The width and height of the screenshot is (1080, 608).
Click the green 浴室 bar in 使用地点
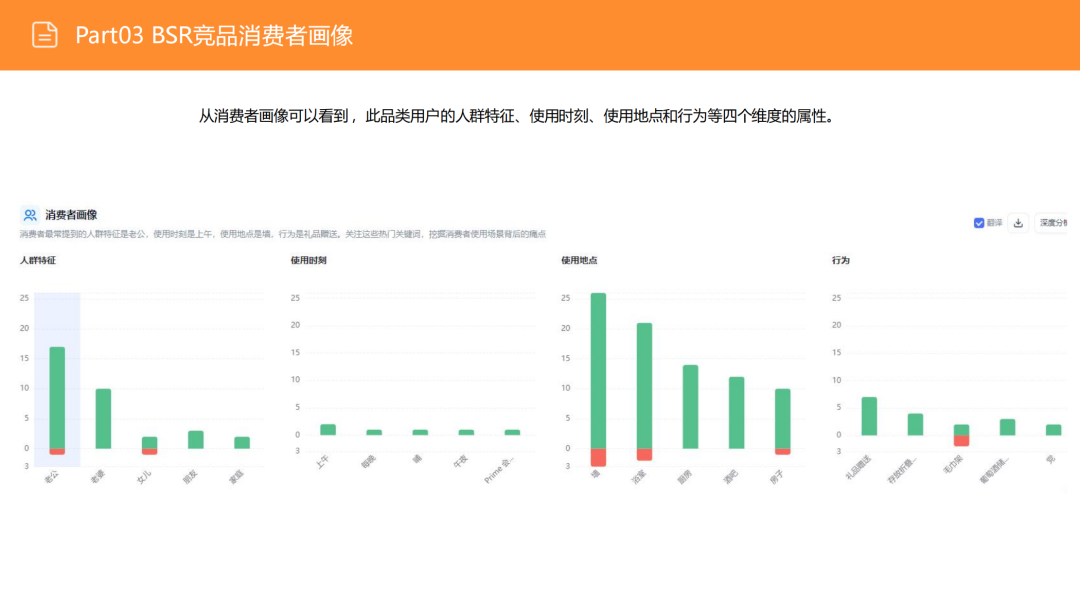(x=645, y=386)
